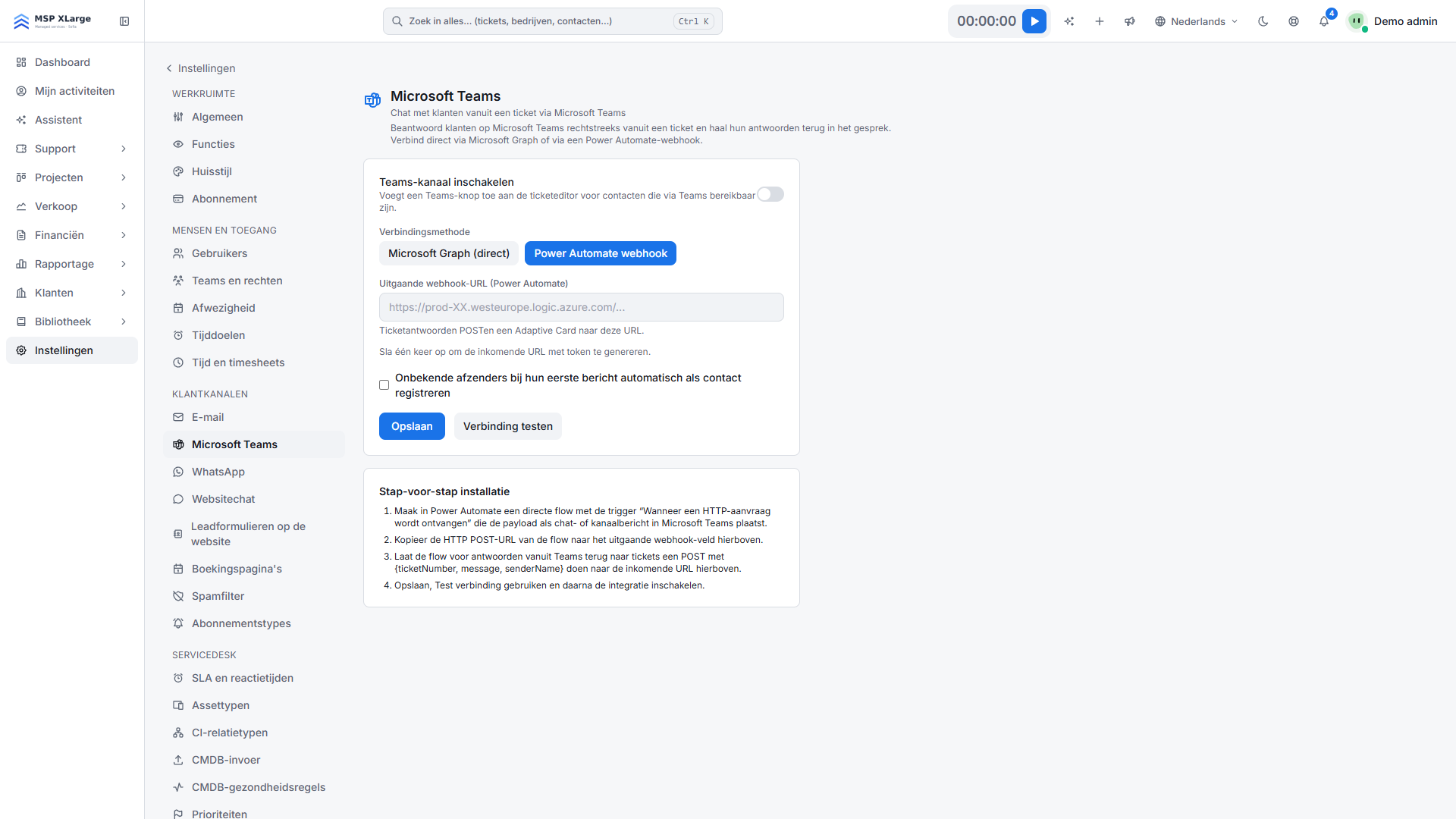Focus the global search field
The height and width of the screenshot is (819, 1456).
click(x=552, y=21)
